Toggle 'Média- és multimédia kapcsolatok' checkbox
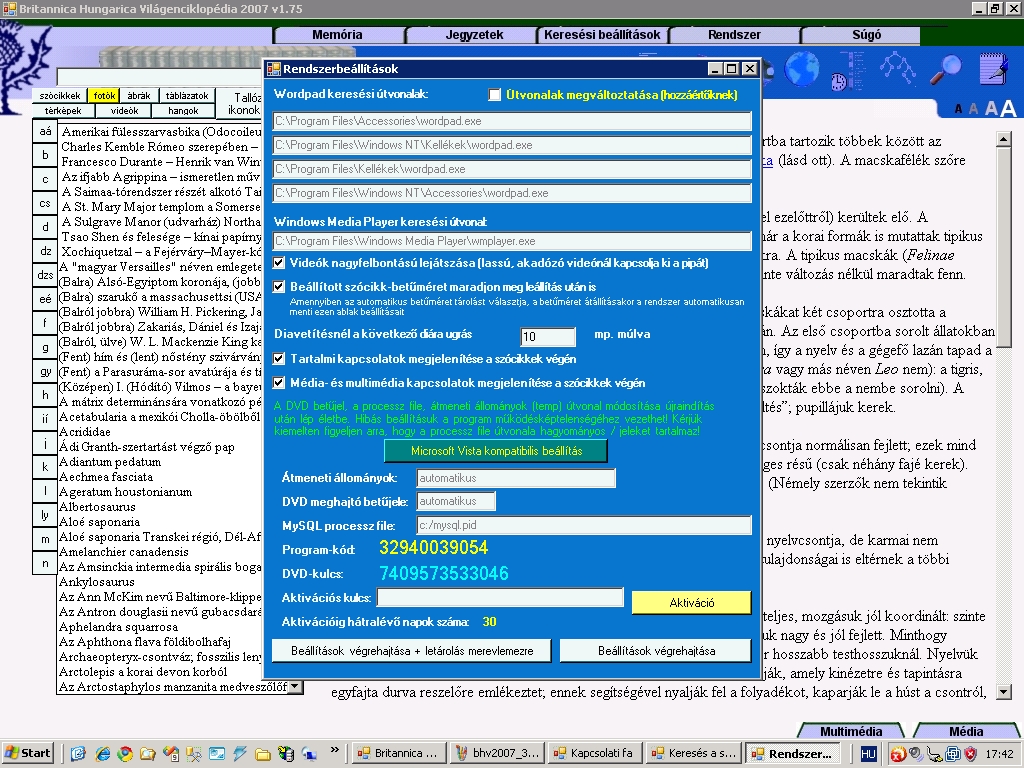 279,383
